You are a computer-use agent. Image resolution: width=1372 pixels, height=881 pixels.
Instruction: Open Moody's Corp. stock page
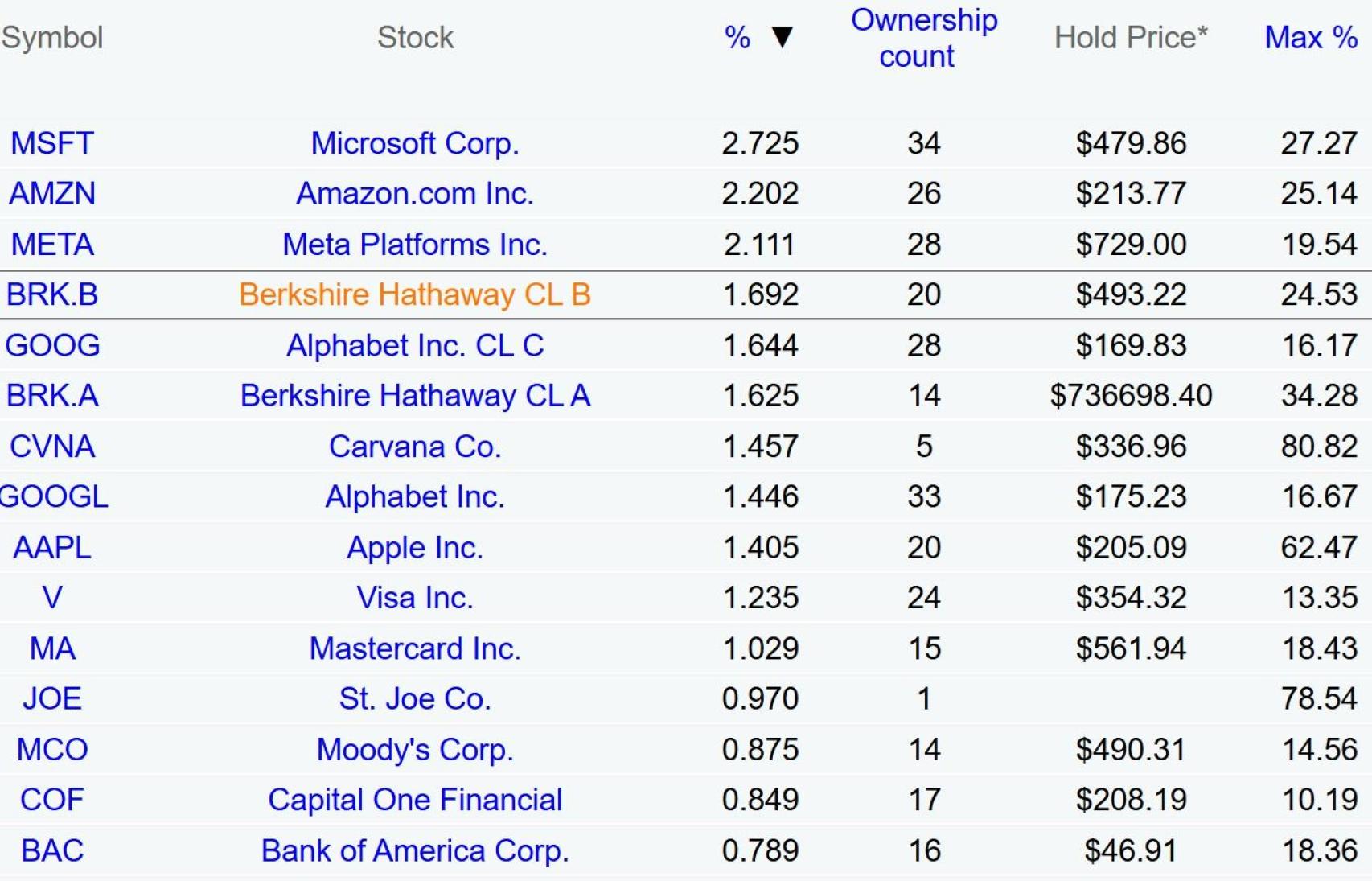click(415, 749)
